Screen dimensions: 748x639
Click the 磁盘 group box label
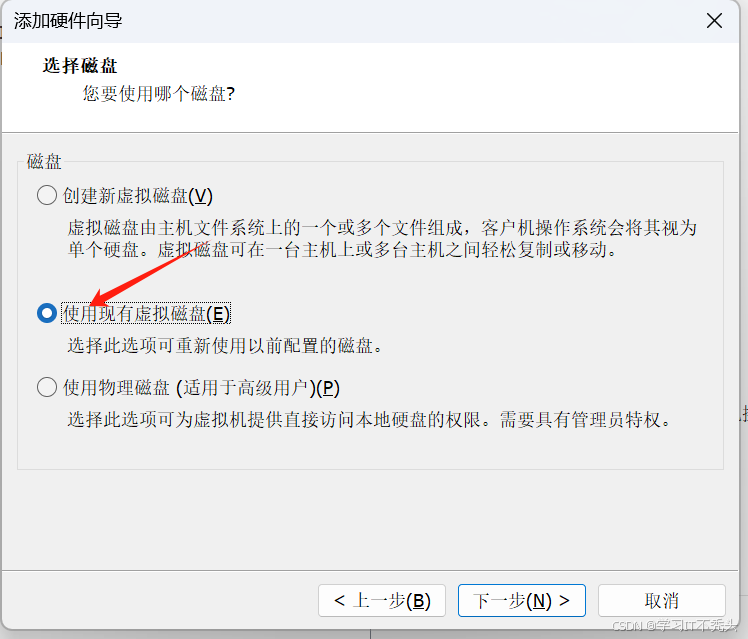(x=44, y=161)
